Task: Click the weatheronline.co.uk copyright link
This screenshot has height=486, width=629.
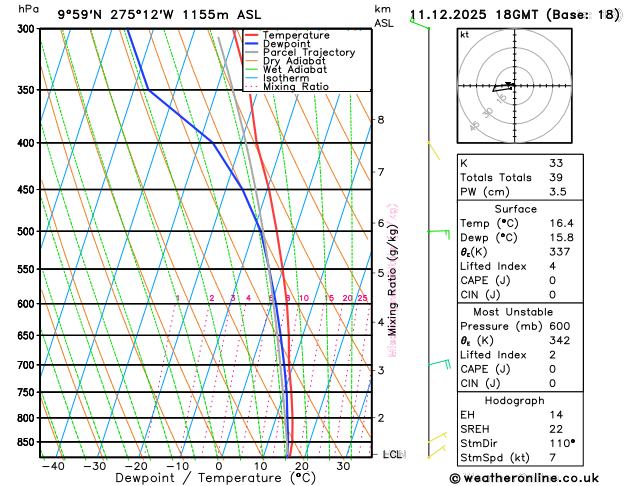Action: pos(524,478)
